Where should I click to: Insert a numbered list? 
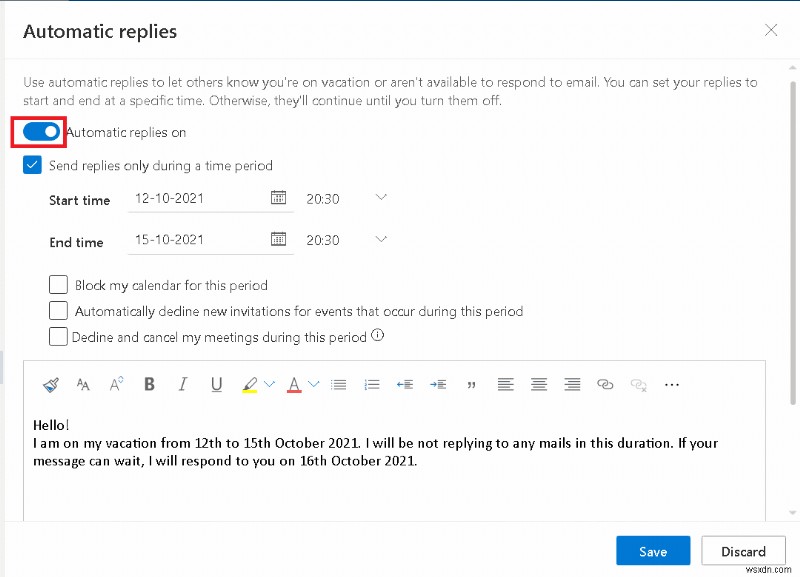click(372, 384)
